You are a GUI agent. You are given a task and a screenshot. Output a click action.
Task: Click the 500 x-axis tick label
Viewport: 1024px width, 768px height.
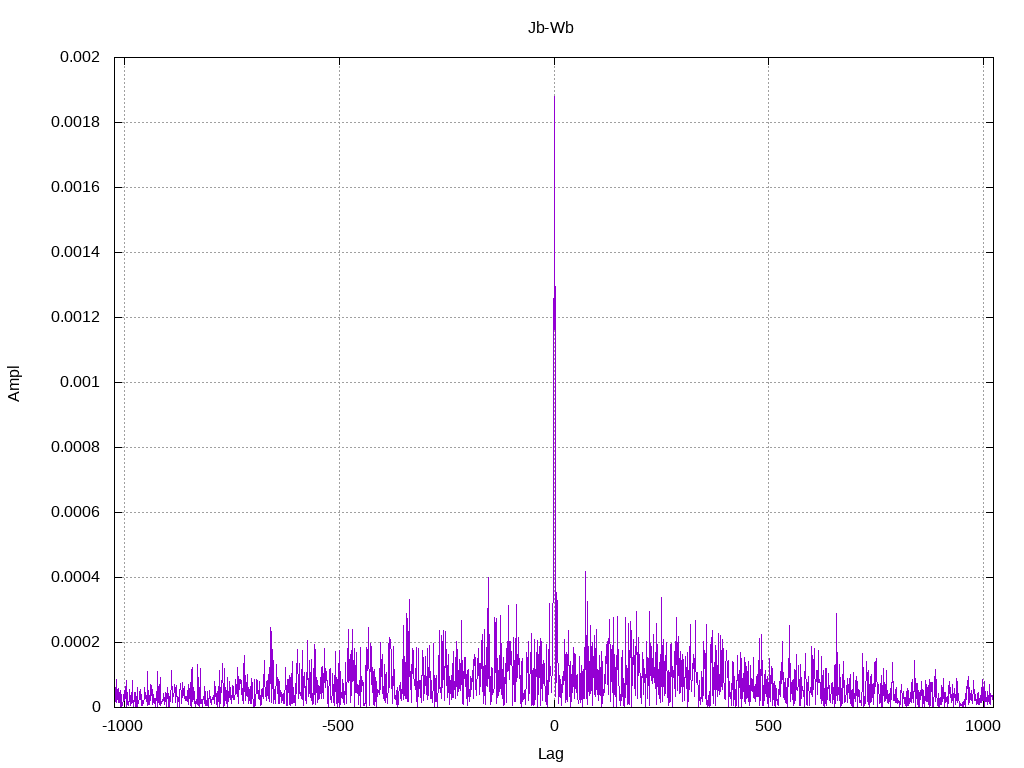coord(768,726)
